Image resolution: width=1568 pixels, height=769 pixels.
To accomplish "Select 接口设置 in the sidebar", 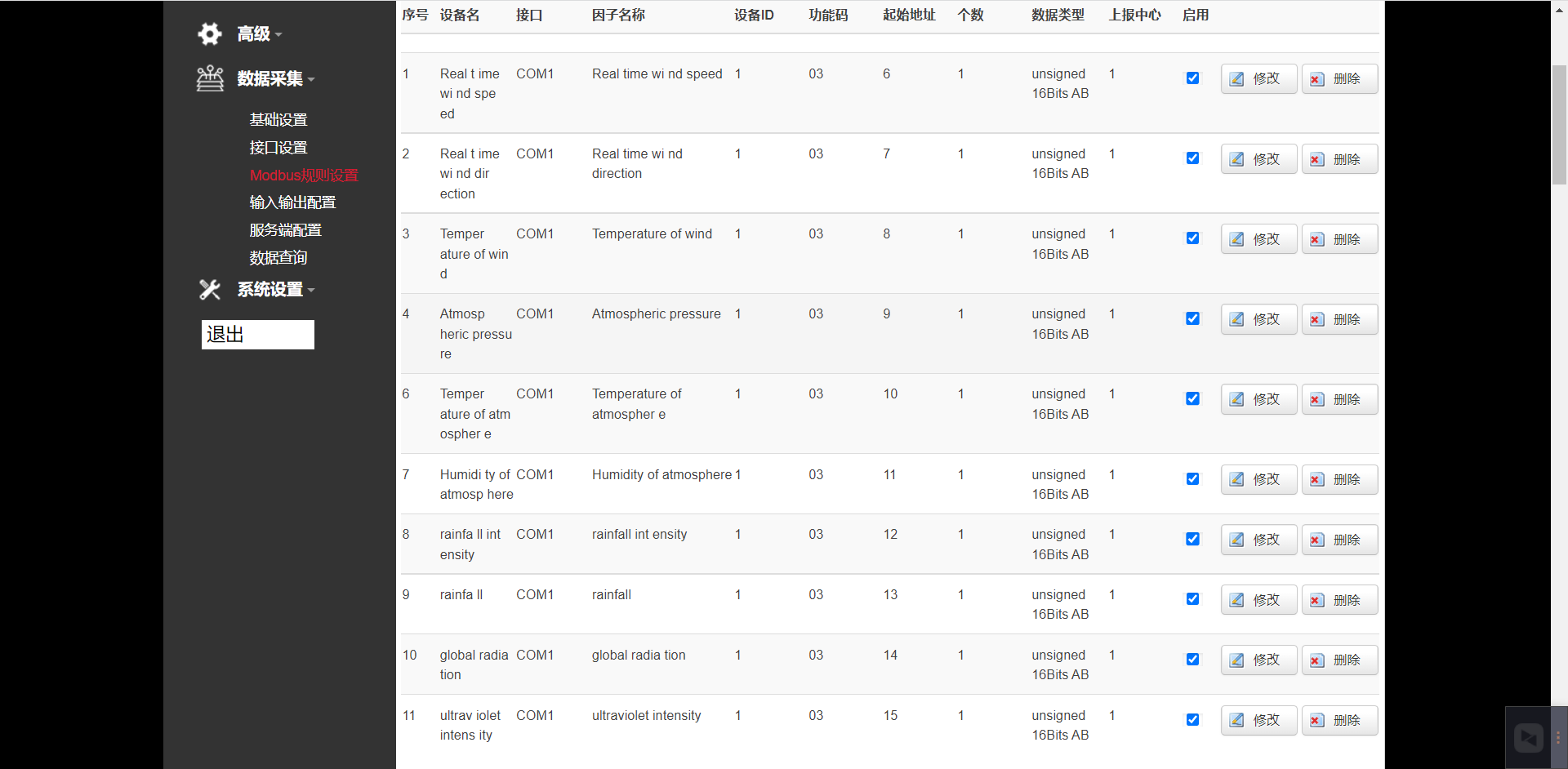I will point(278,147).
